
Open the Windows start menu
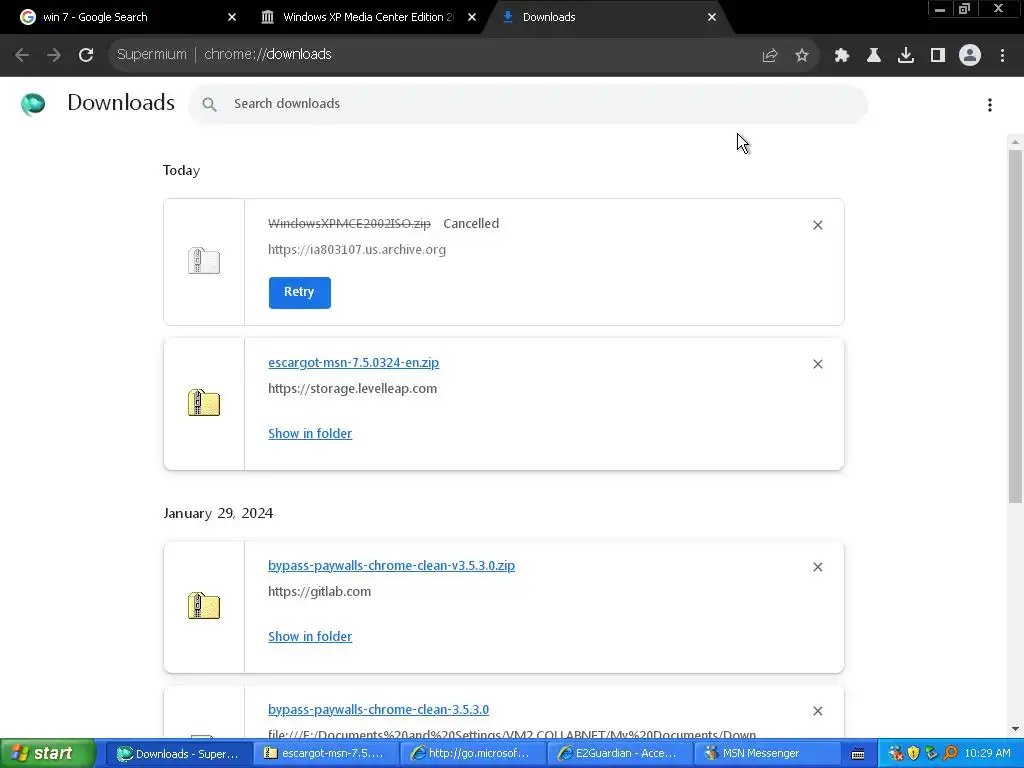47,754
